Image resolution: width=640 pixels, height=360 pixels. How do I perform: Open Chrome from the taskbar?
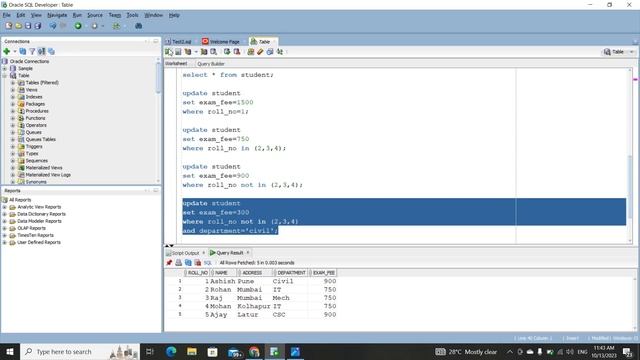(254, 352)
